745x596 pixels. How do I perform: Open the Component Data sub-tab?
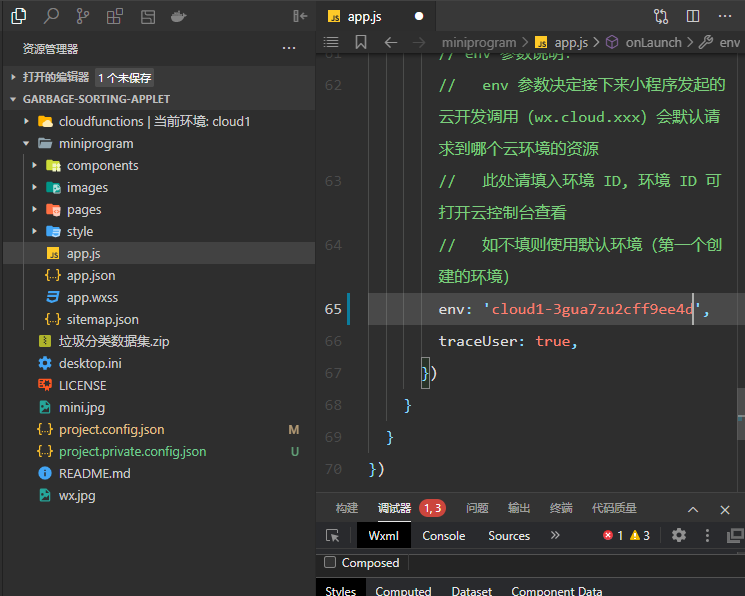[x=557, y=590]
